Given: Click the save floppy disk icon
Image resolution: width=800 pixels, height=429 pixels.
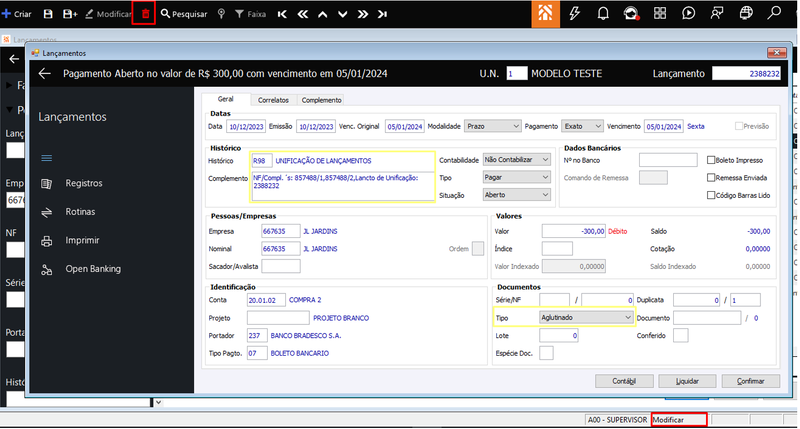Looking at the screenshot, I should 48,14.
